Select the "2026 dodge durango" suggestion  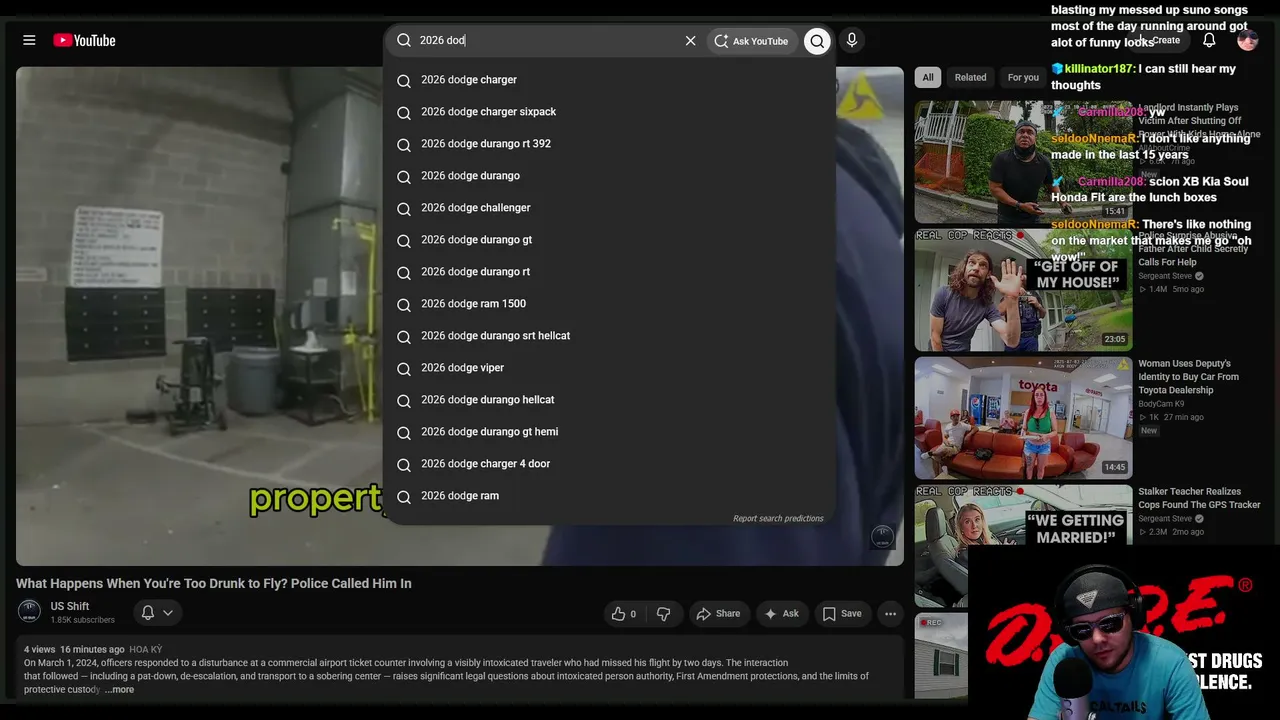tap(609, 176)
